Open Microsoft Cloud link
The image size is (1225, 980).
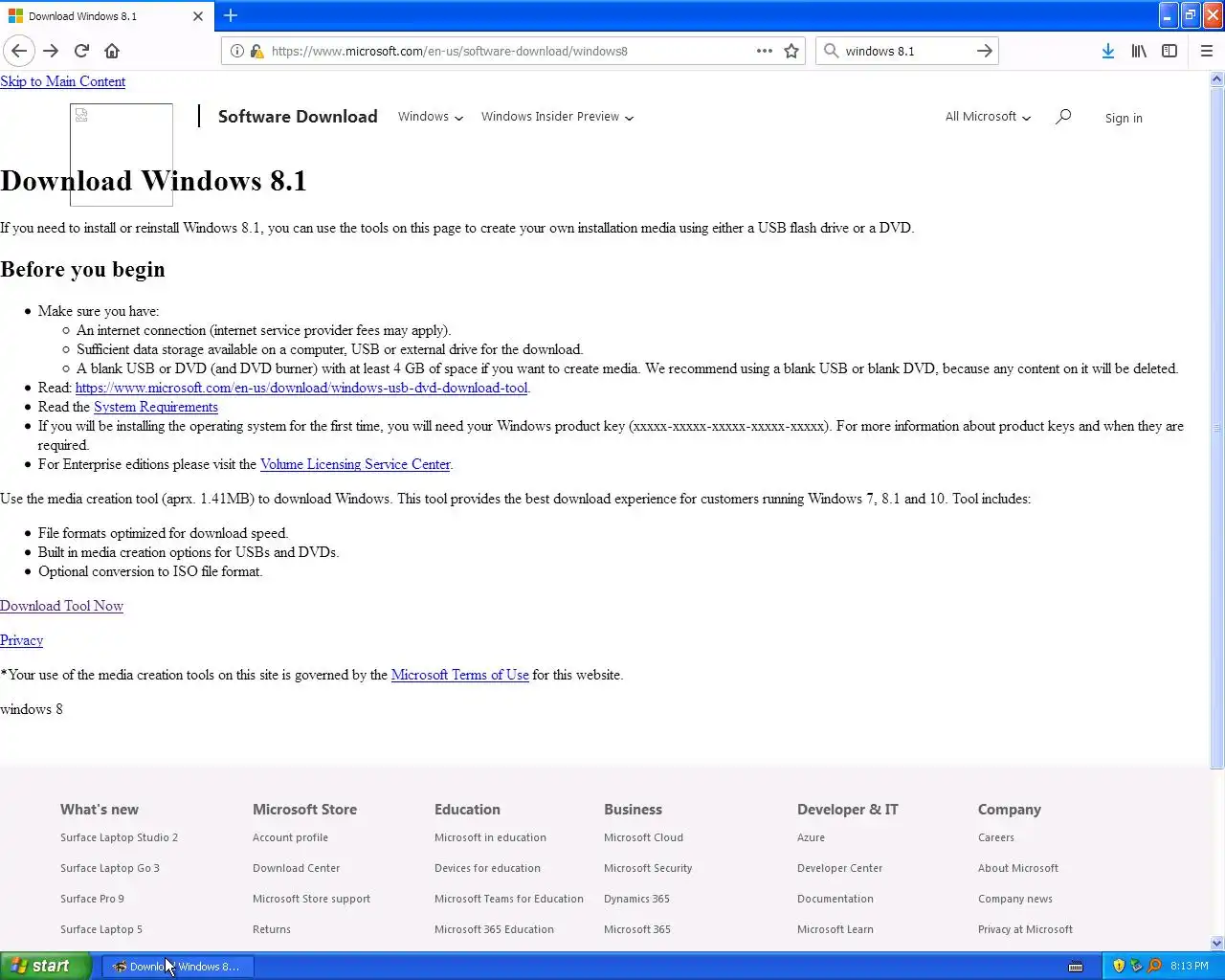click(643, 837)
